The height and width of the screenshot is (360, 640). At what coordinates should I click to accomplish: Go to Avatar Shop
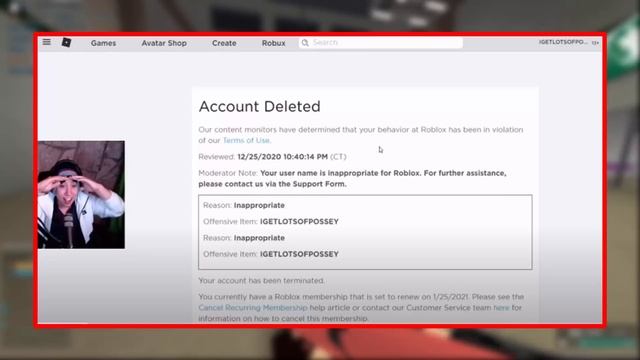pyautogui.click(x=164, y=43)
